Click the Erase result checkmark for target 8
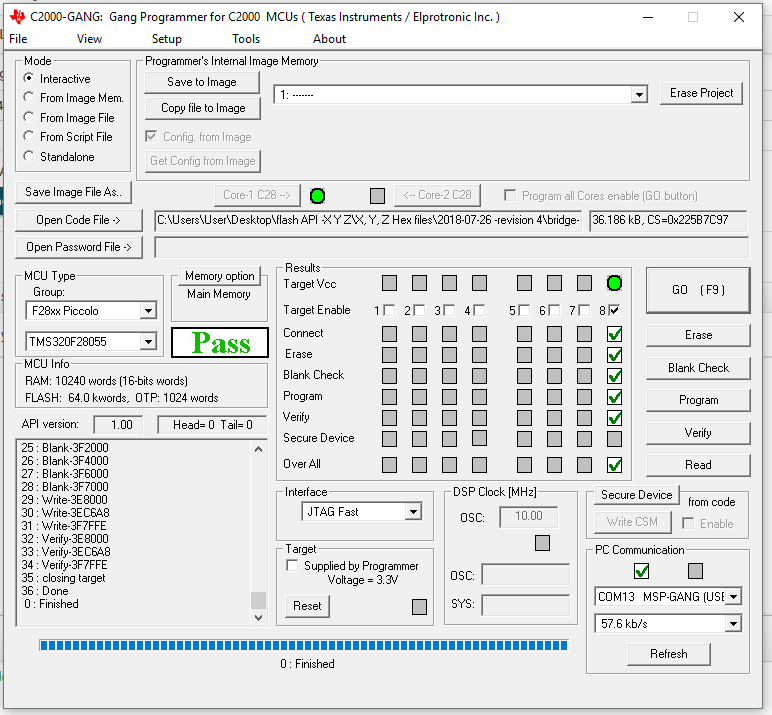 [x=614, y=355]
